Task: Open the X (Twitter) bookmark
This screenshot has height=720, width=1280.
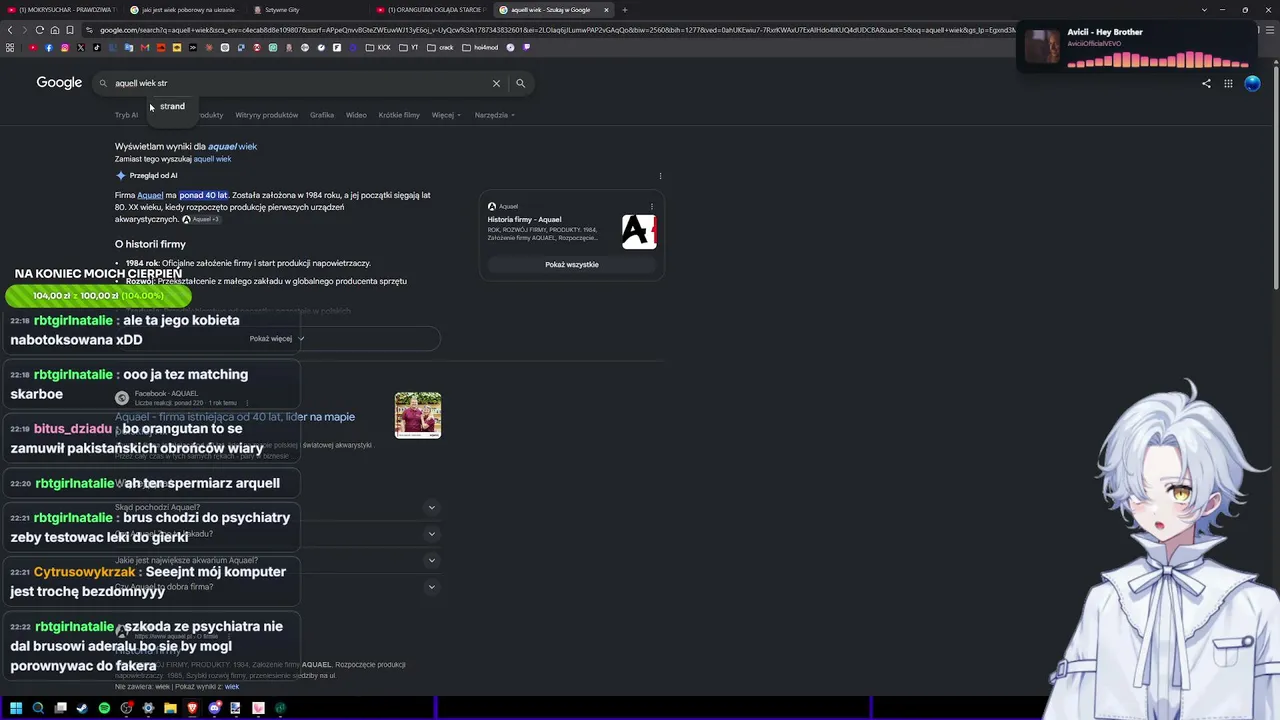Action: tap(81, 47)
